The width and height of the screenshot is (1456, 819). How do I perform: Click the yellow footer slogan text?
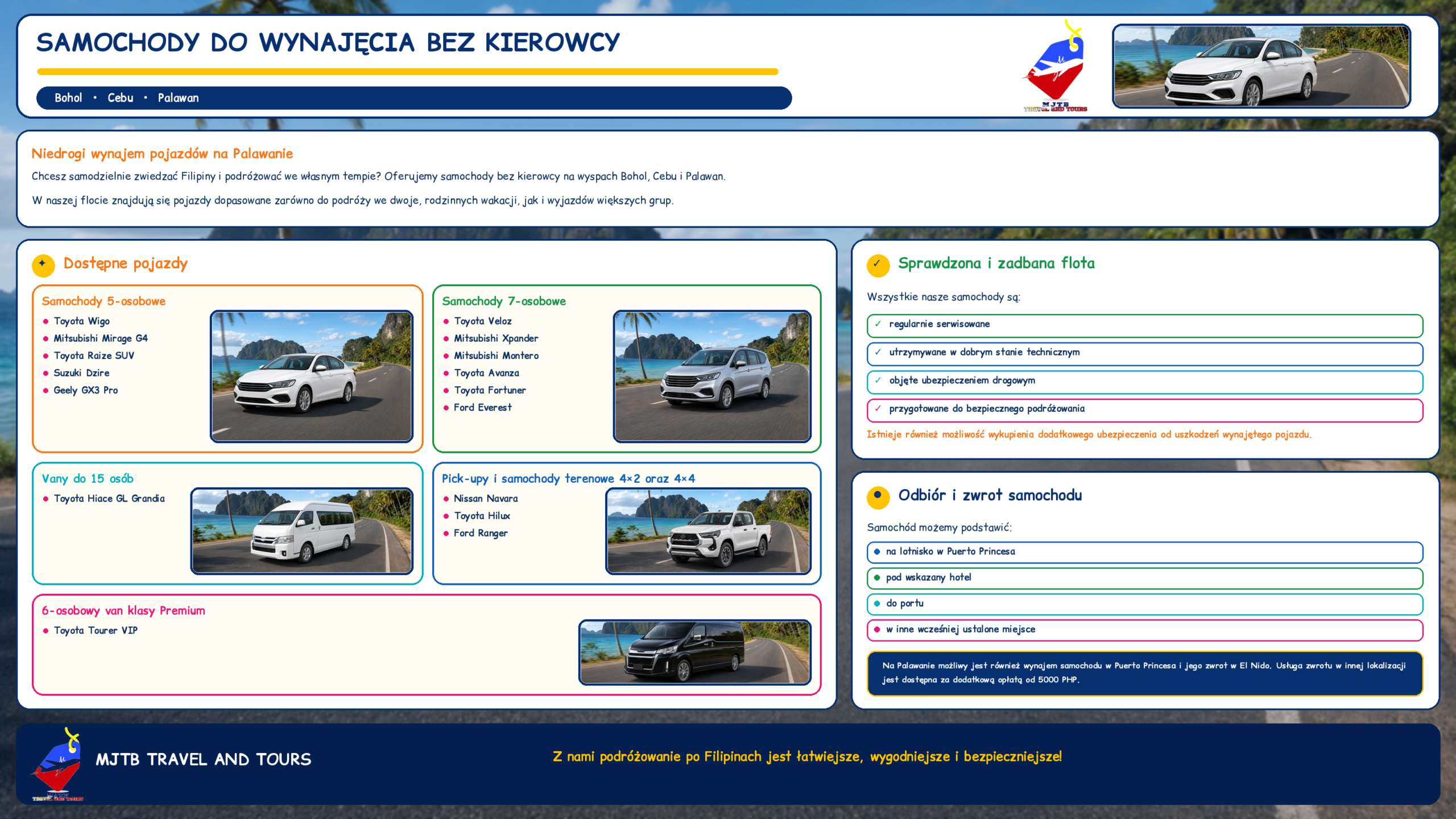(x=807, y=757)
